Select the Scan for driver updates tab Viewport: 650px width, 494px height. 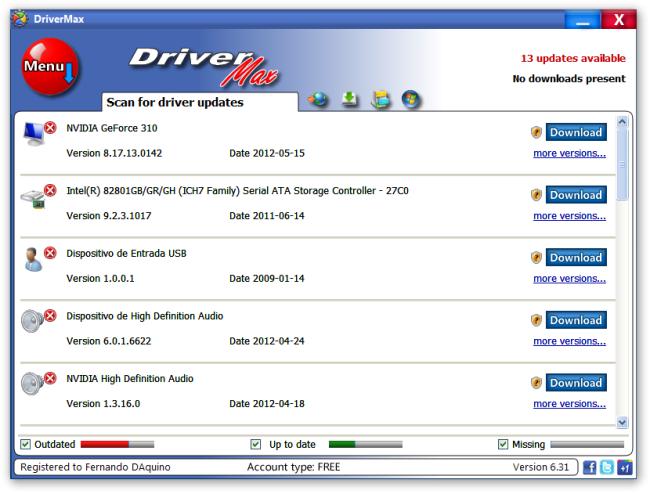click(x=200, y=102)
